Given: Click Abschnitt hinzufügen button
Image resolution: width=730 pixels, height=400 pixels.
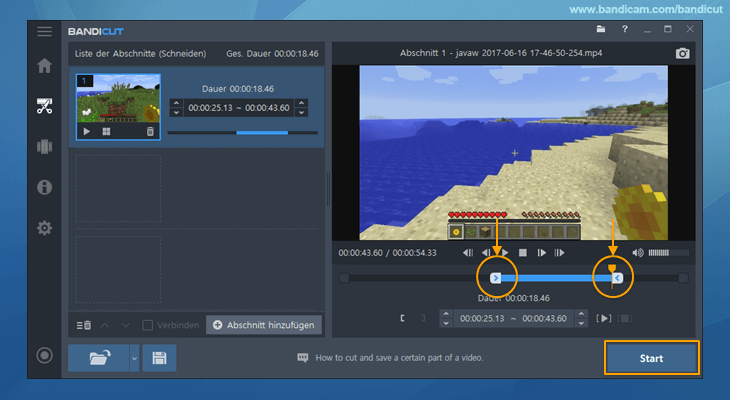Looking at the screenshot, I should 264,325.
